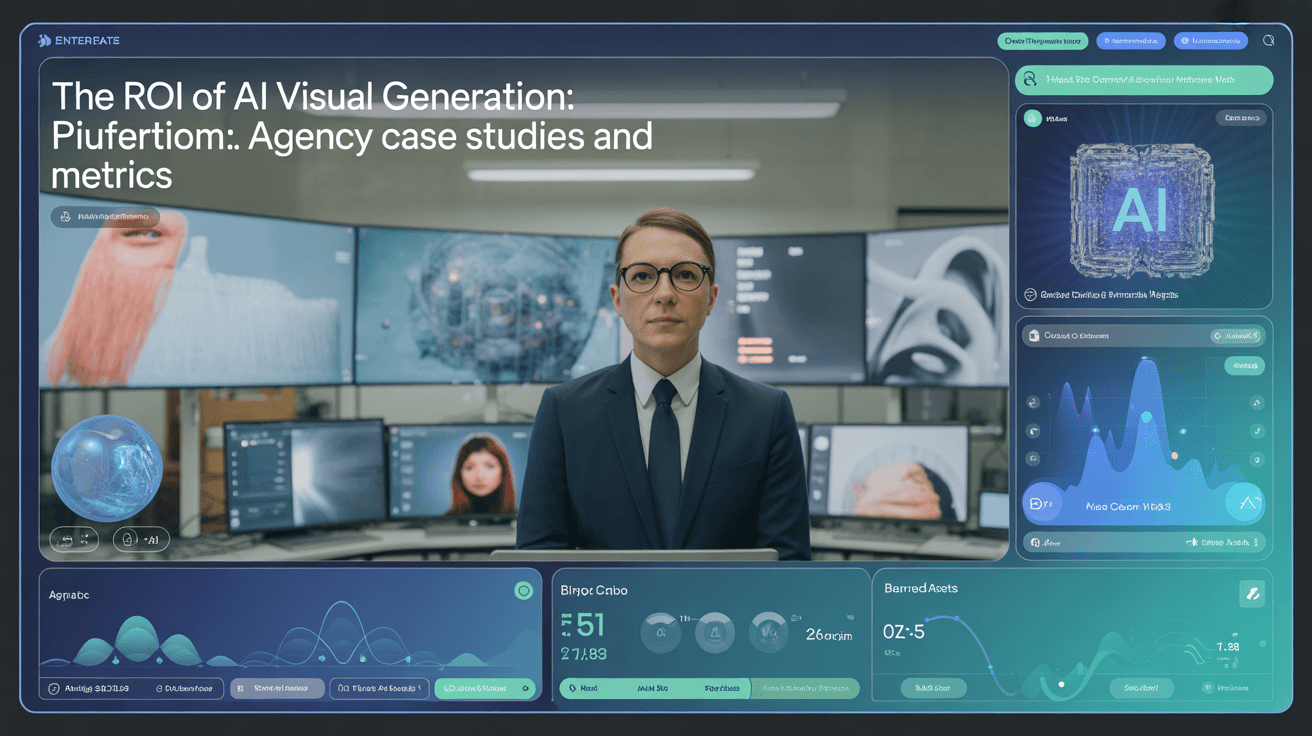Open the pencil edit icon on Barned Assets panel

click(1252, 593)
